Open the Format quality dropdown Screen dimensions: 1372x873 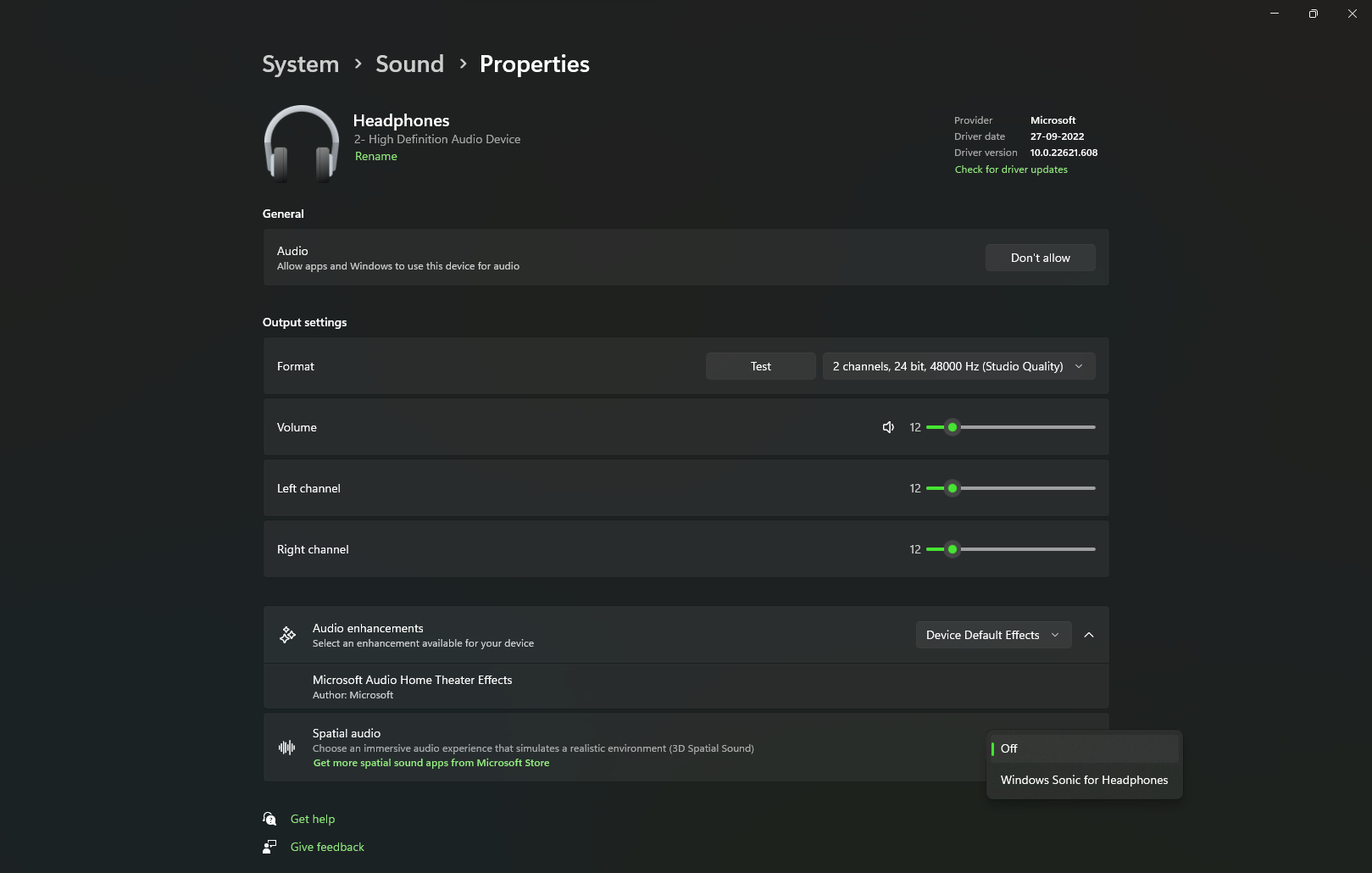[958, 366]
